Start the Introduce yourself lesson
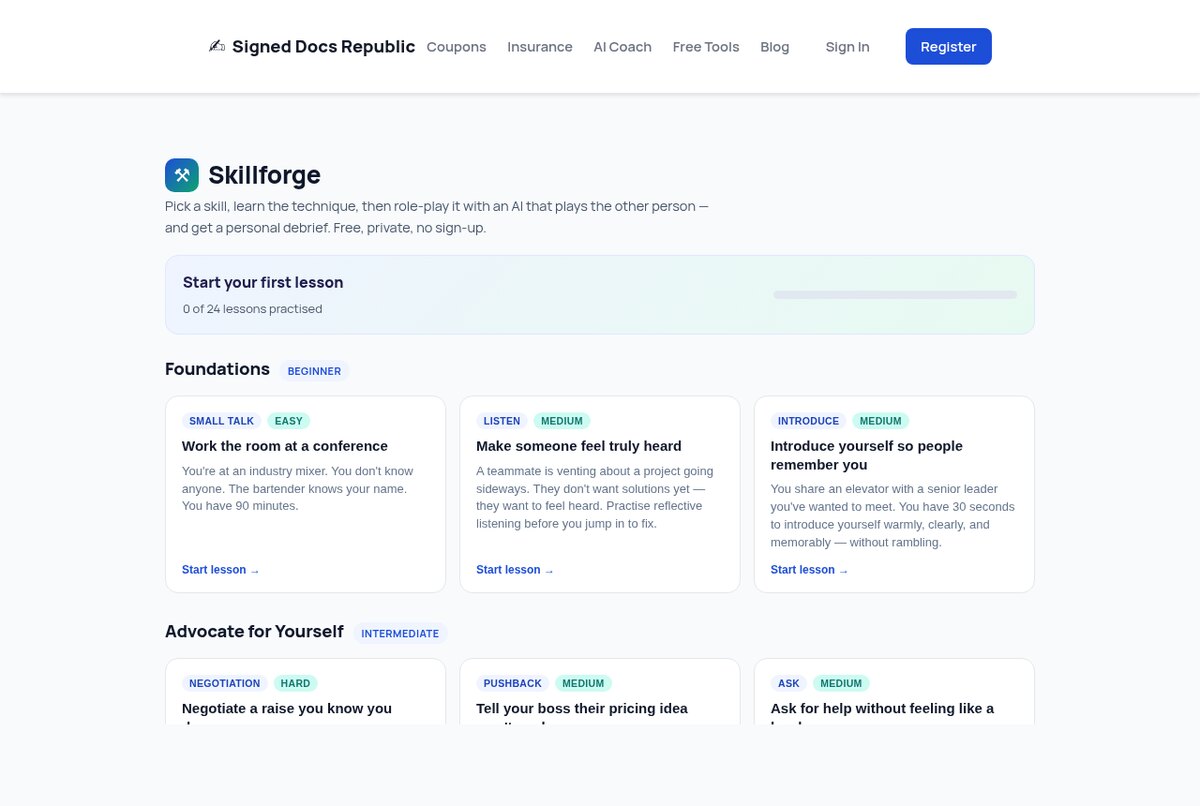 tap(809, 570)
